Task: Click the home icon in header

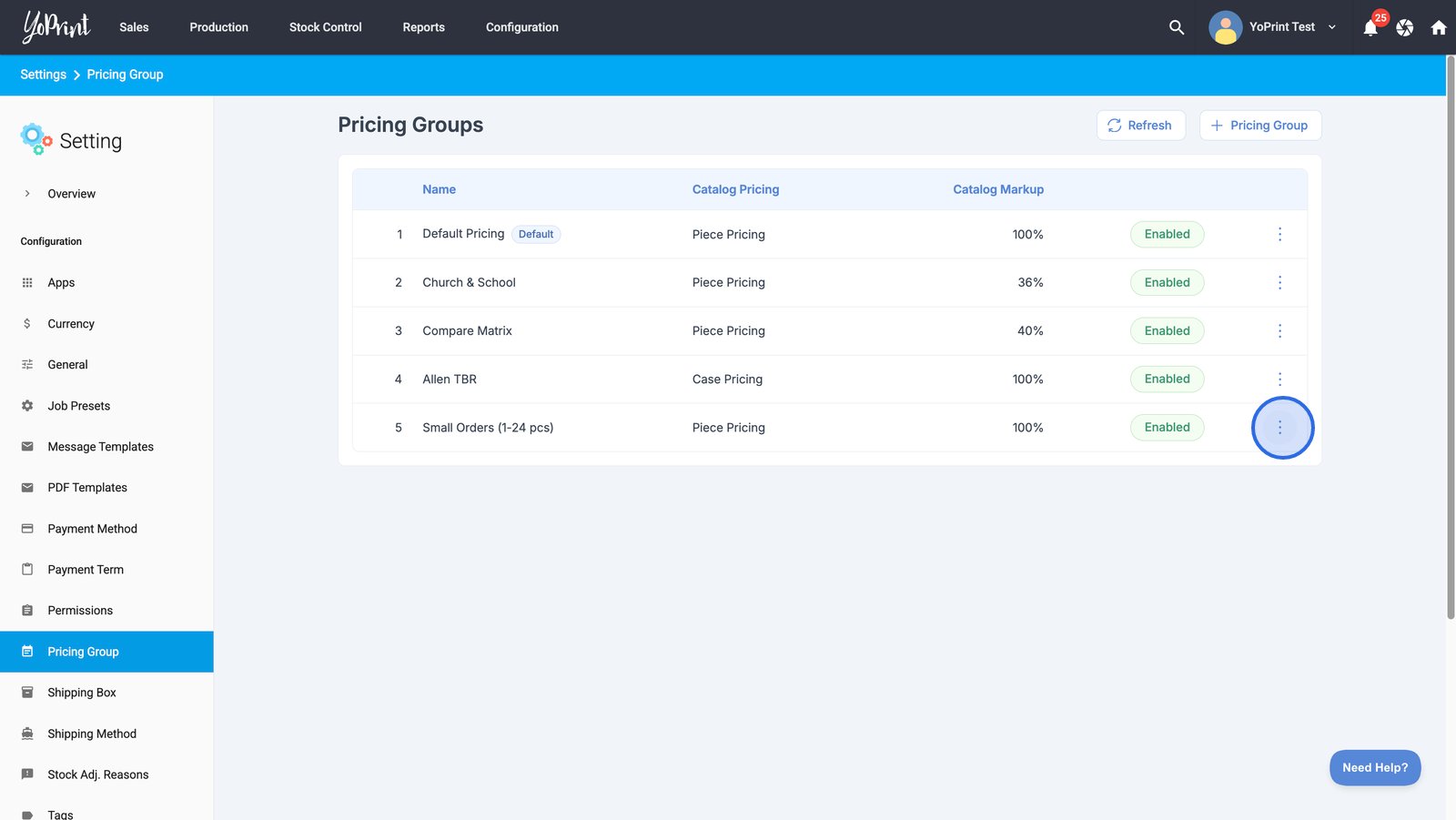Action: 1439,28
